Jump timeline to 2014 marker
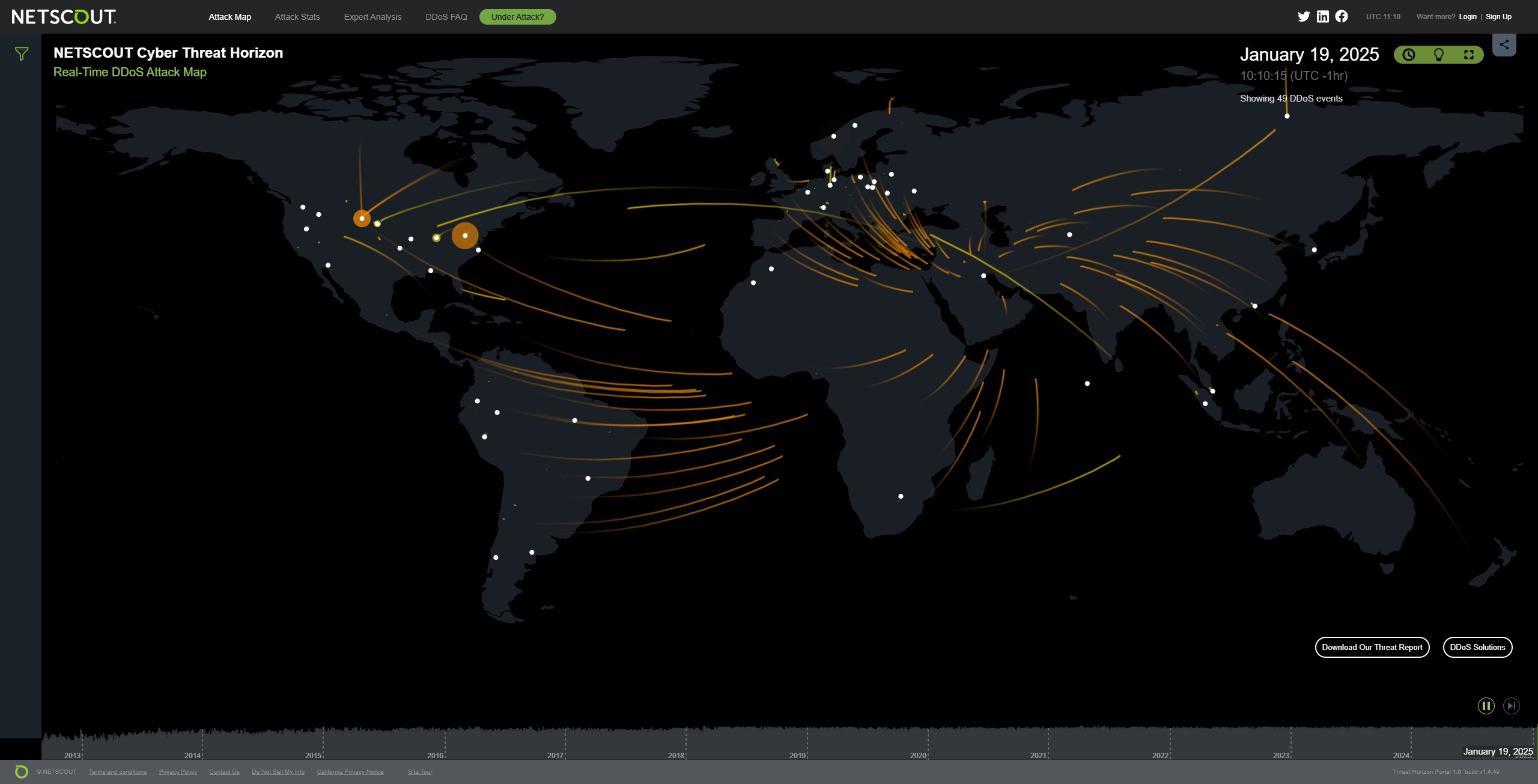 pyautogui.click(x=192, y=755)
